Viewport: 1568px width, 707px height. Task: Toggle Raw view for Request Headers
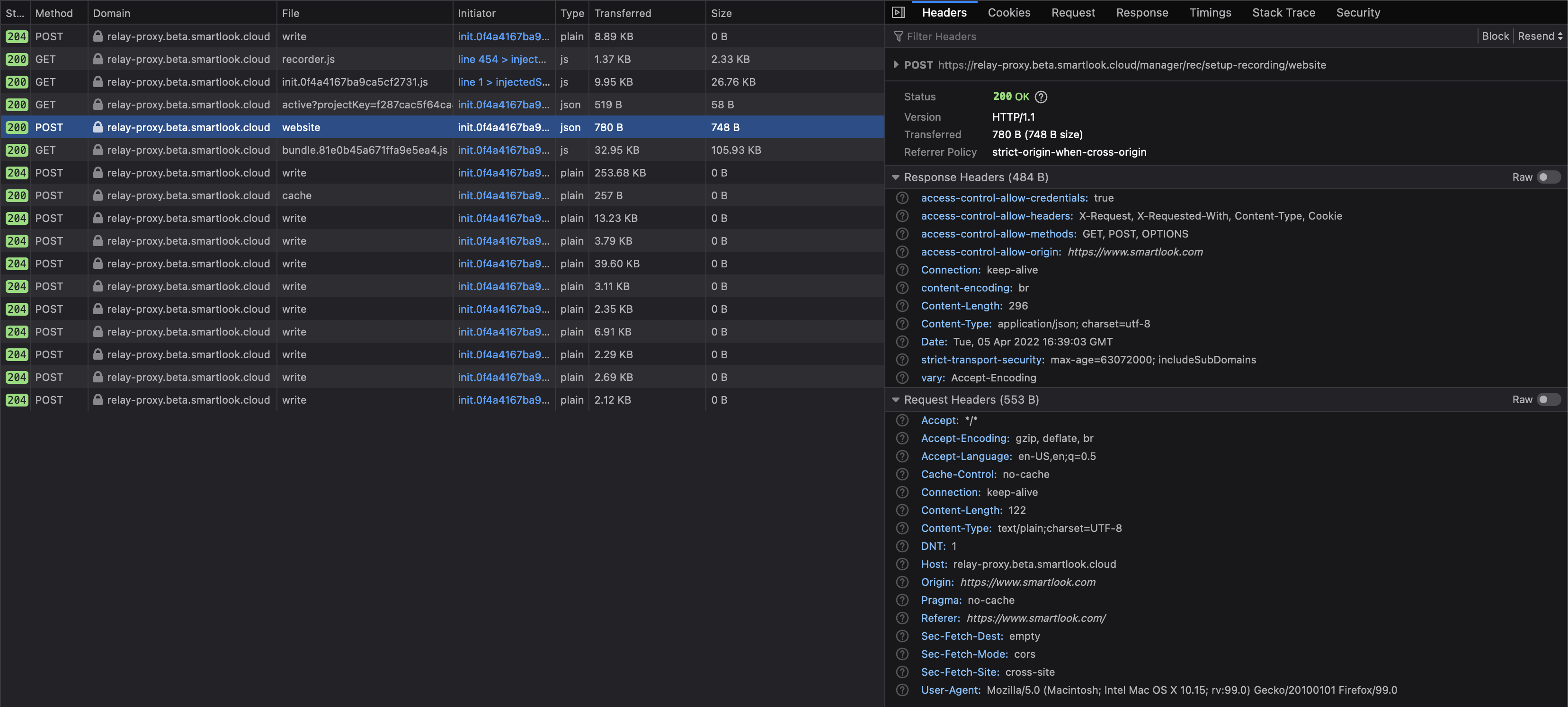pos(1548,400)
